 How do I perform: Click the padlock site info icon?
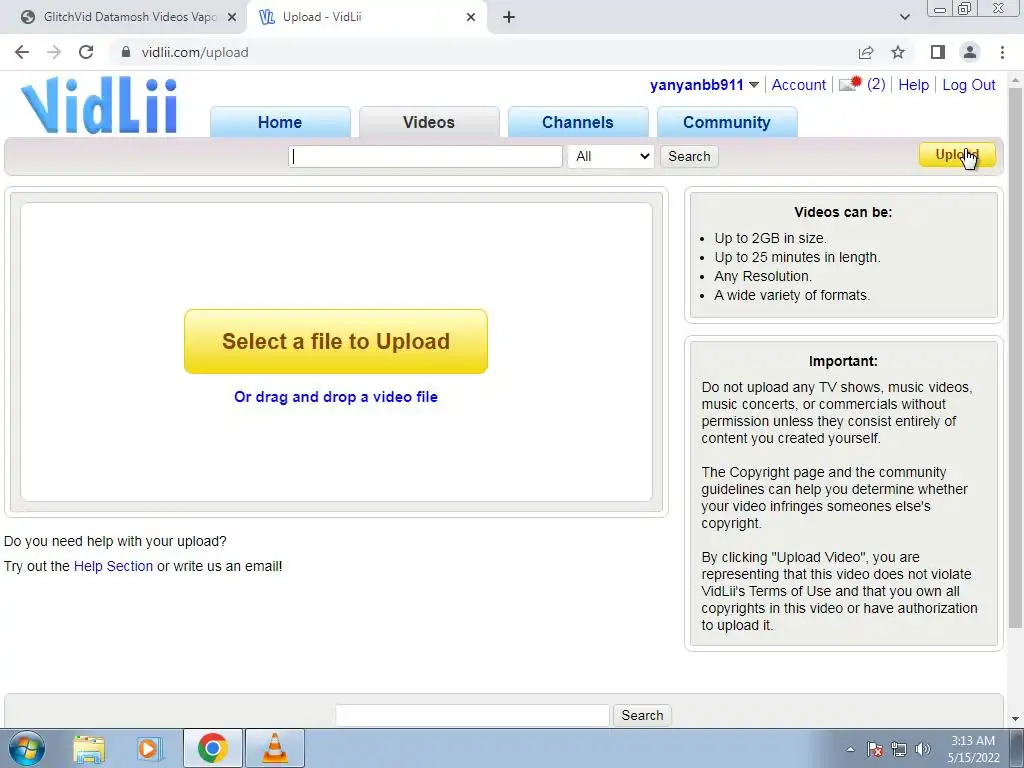point(126,52)
